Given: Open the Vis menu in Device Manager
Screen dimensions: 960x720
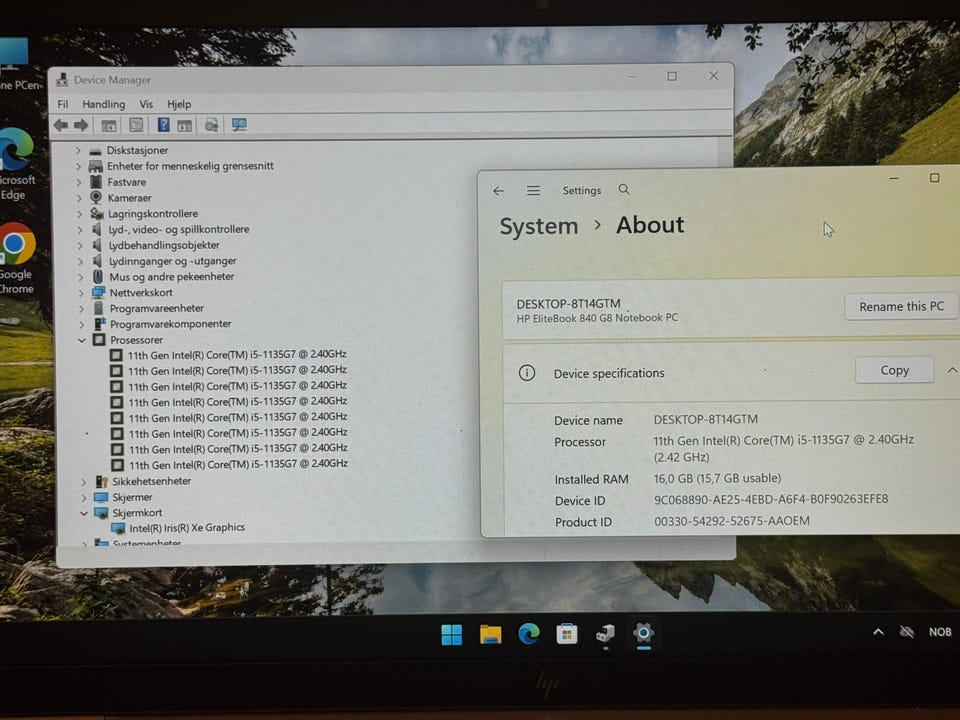Looking at the screenshot, I should [x=146, y=104].
